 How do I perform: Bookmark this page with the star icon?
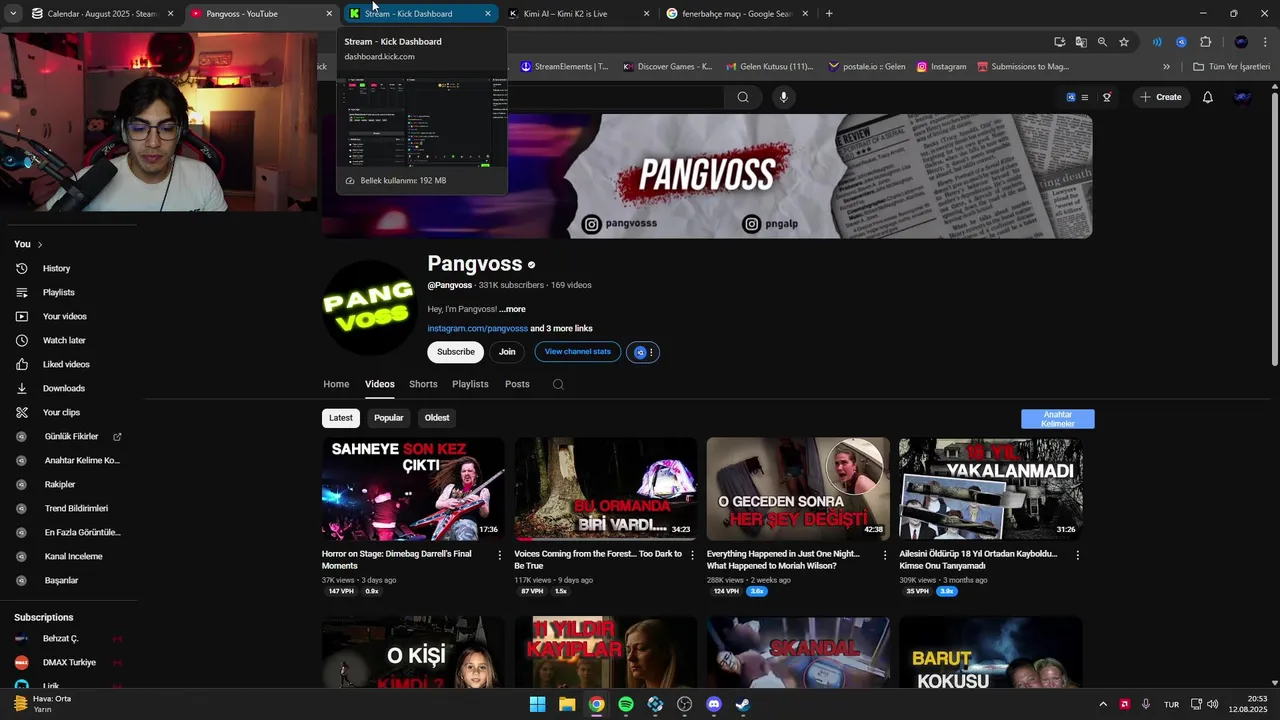(1124, 42)
